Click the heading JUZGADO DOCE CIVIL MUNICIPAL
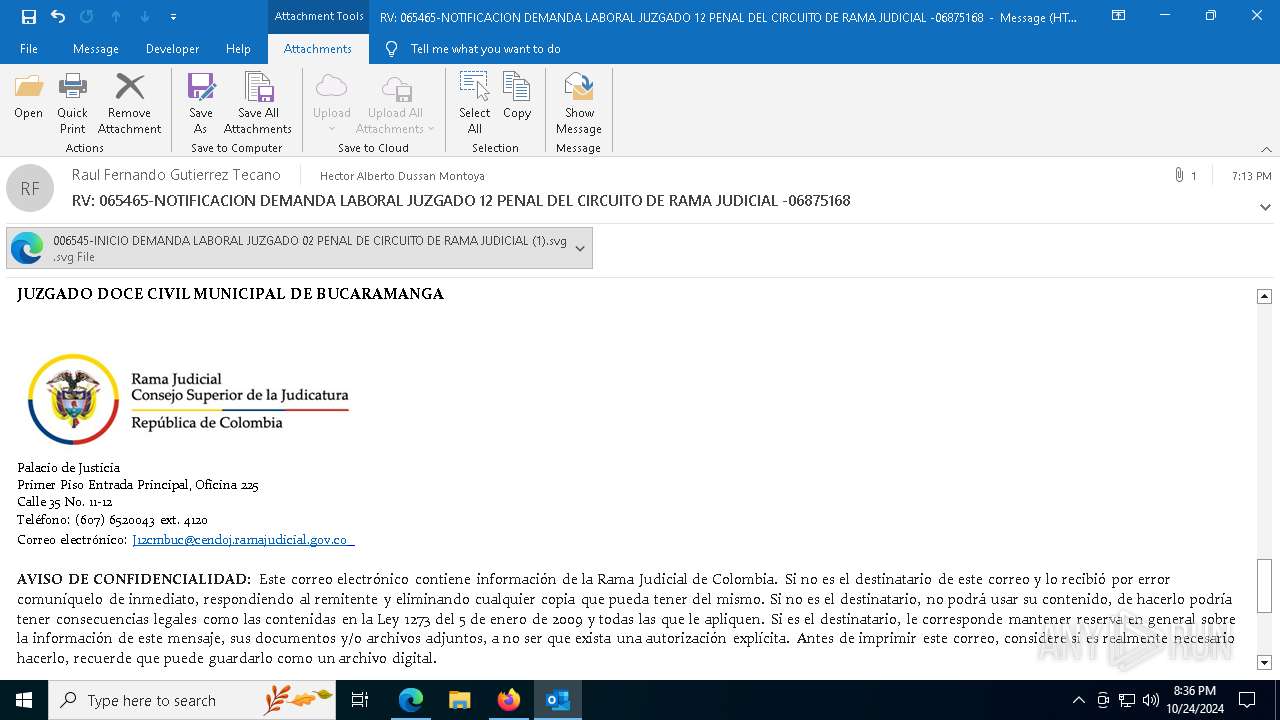Viewport: 1280px width, 720px height. [x=230, y=294]
